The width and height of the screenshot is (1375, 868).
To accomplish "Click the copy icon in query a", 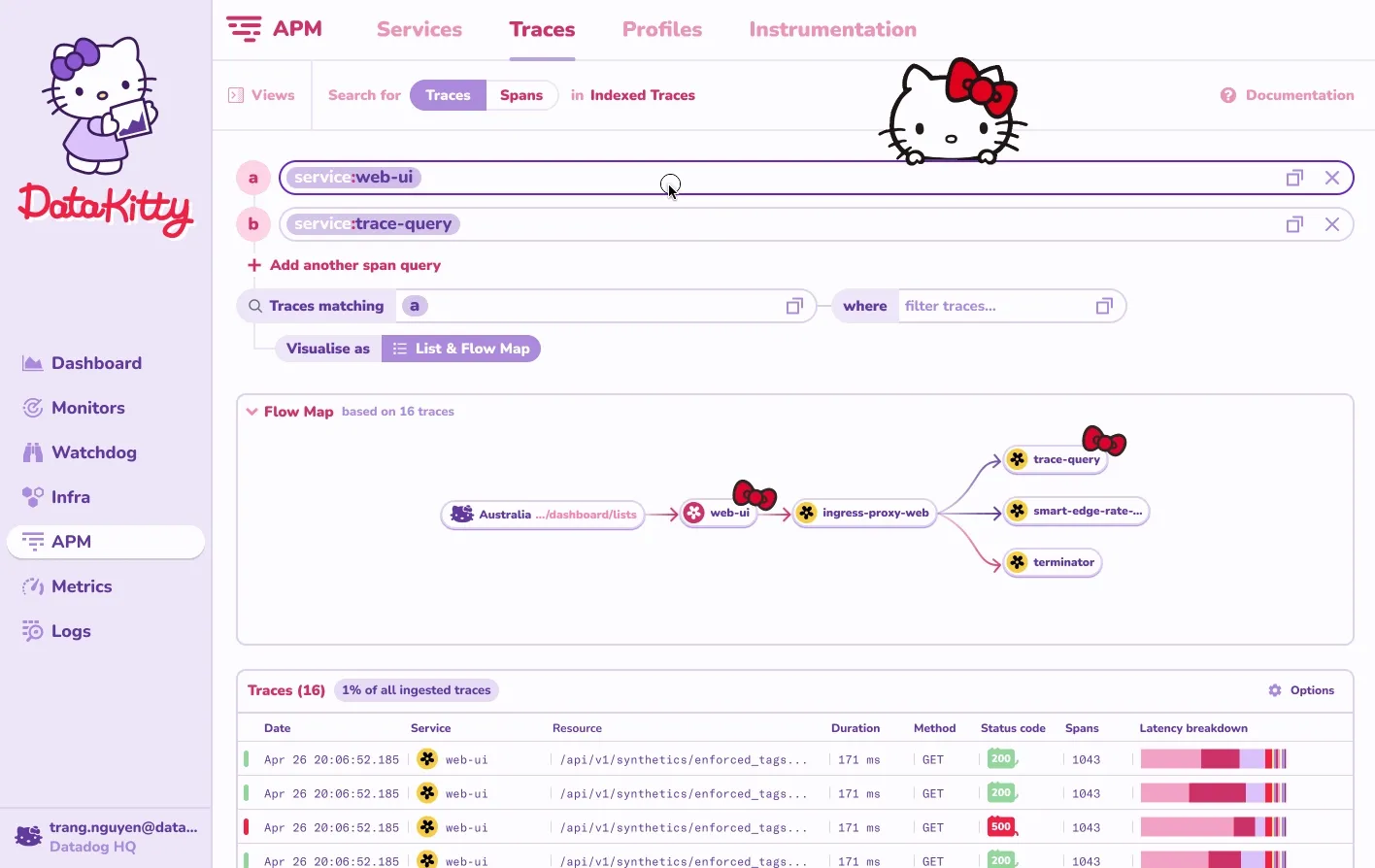I will (1294, 178).
